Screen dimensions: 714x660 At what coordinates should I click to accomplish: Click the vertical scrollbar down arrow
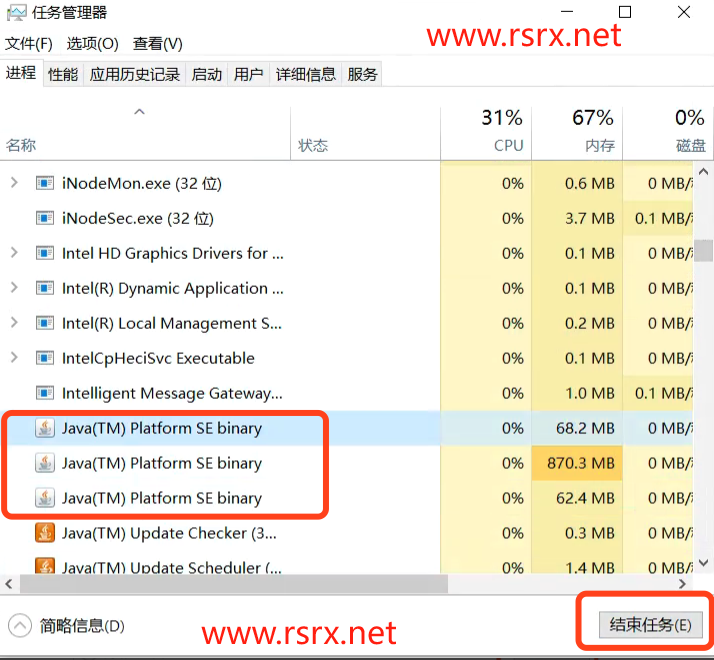(x=704, y=563)
